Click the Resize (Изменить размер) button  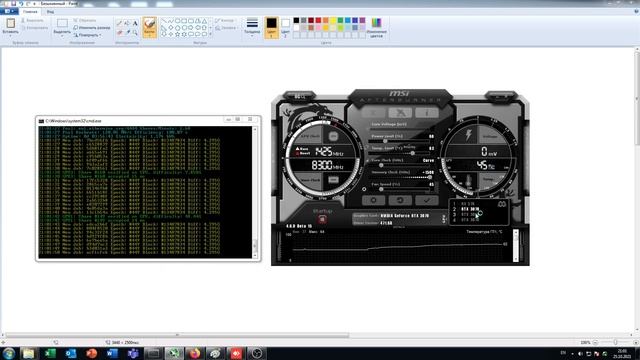[x=92, y=28]
